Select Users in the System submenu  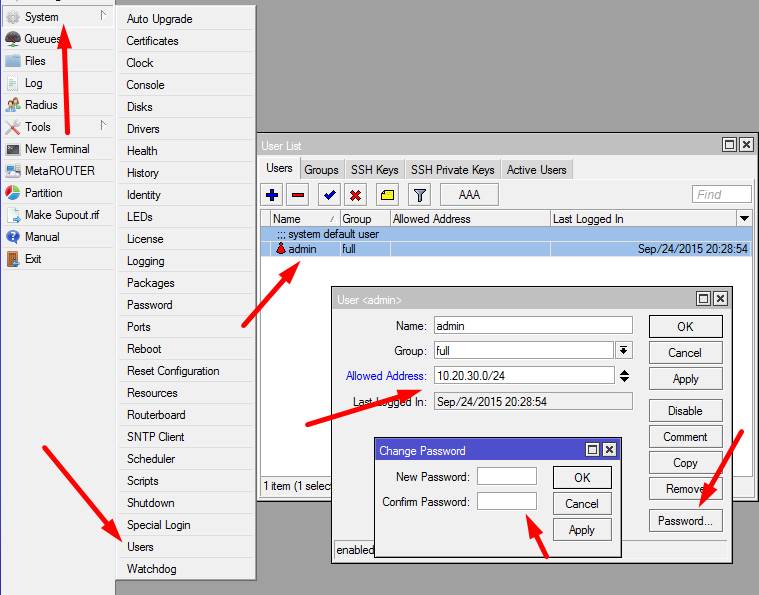tap(140, 547)
